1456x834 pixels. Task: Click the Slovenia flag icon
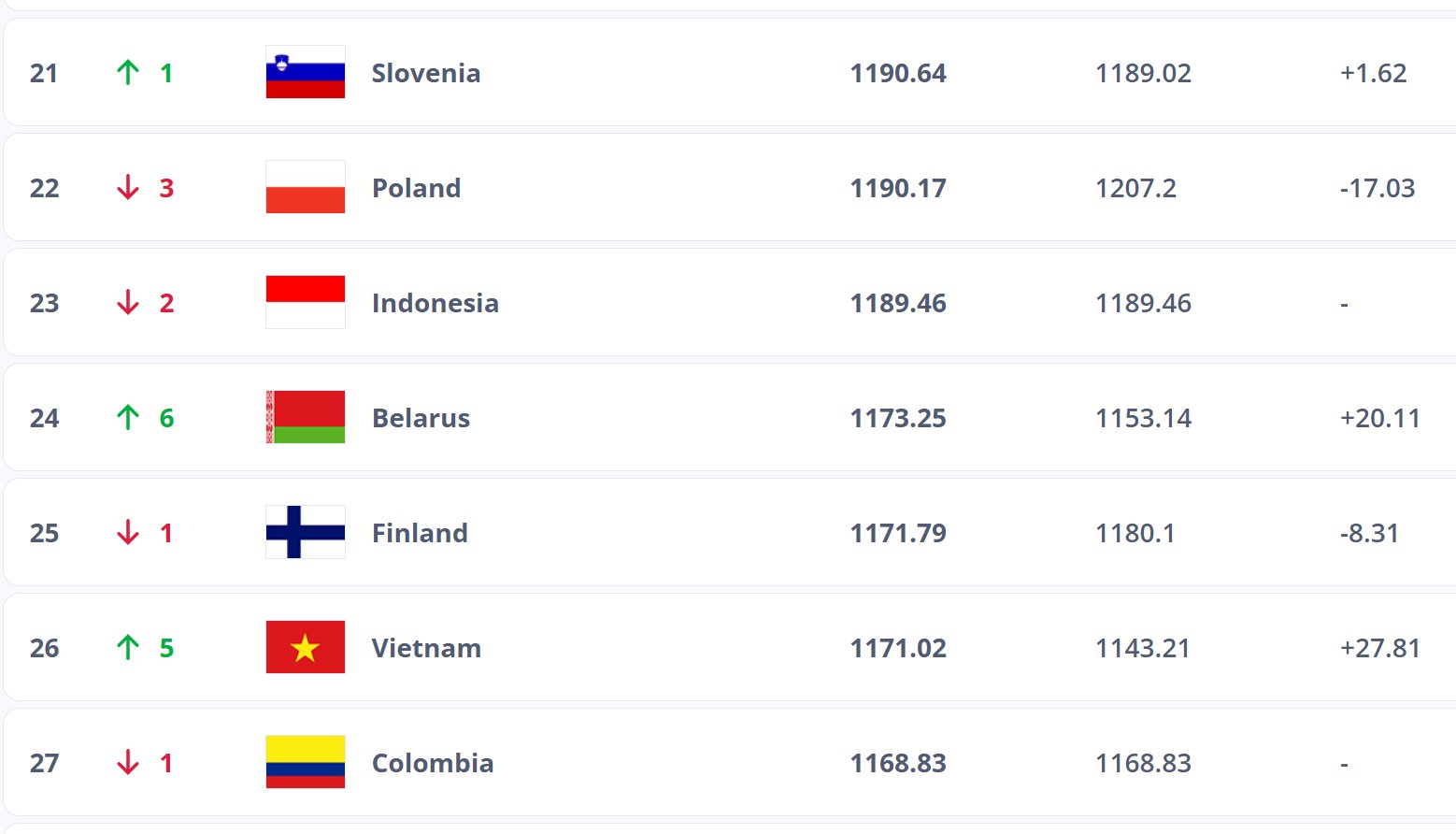click(x=306, y=72)
